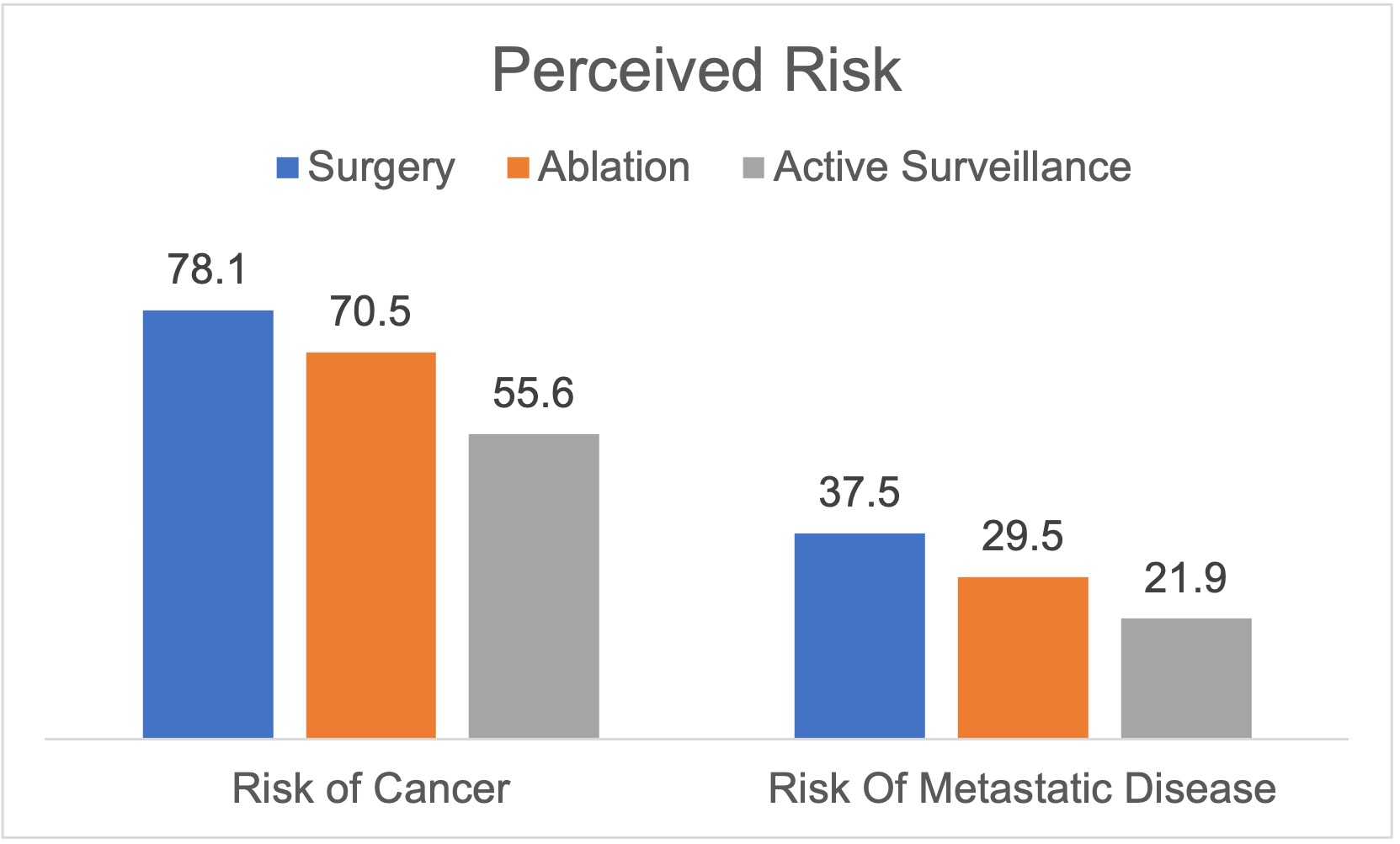Select the blue Surgery bar under Risk of Cancer
Image resolution: width=1400 pixels, height=844 pixels.
point(208,523)
